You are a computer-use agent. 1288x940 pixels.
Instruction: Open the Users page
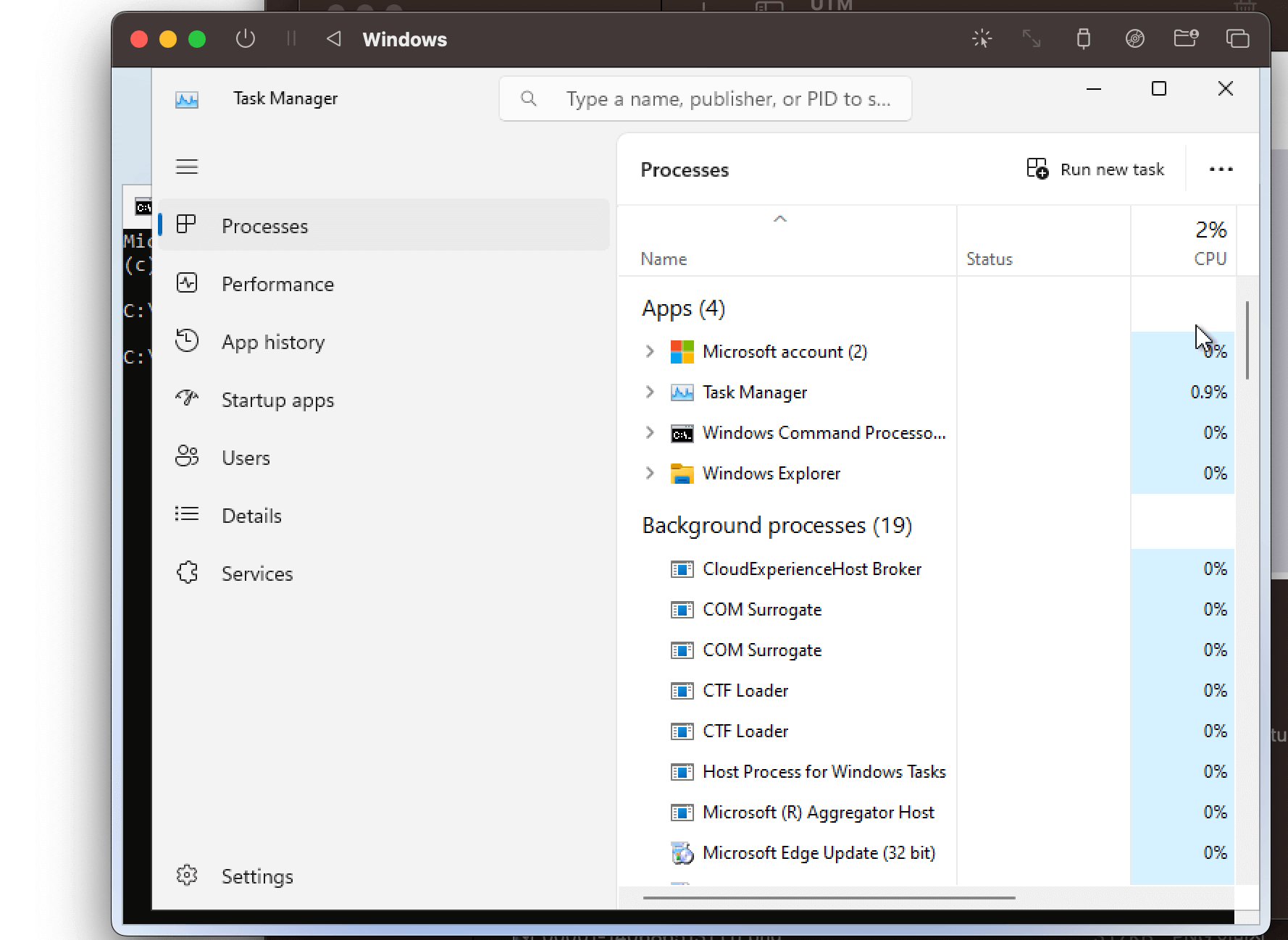pyautogui.click(x=384, y=458)
